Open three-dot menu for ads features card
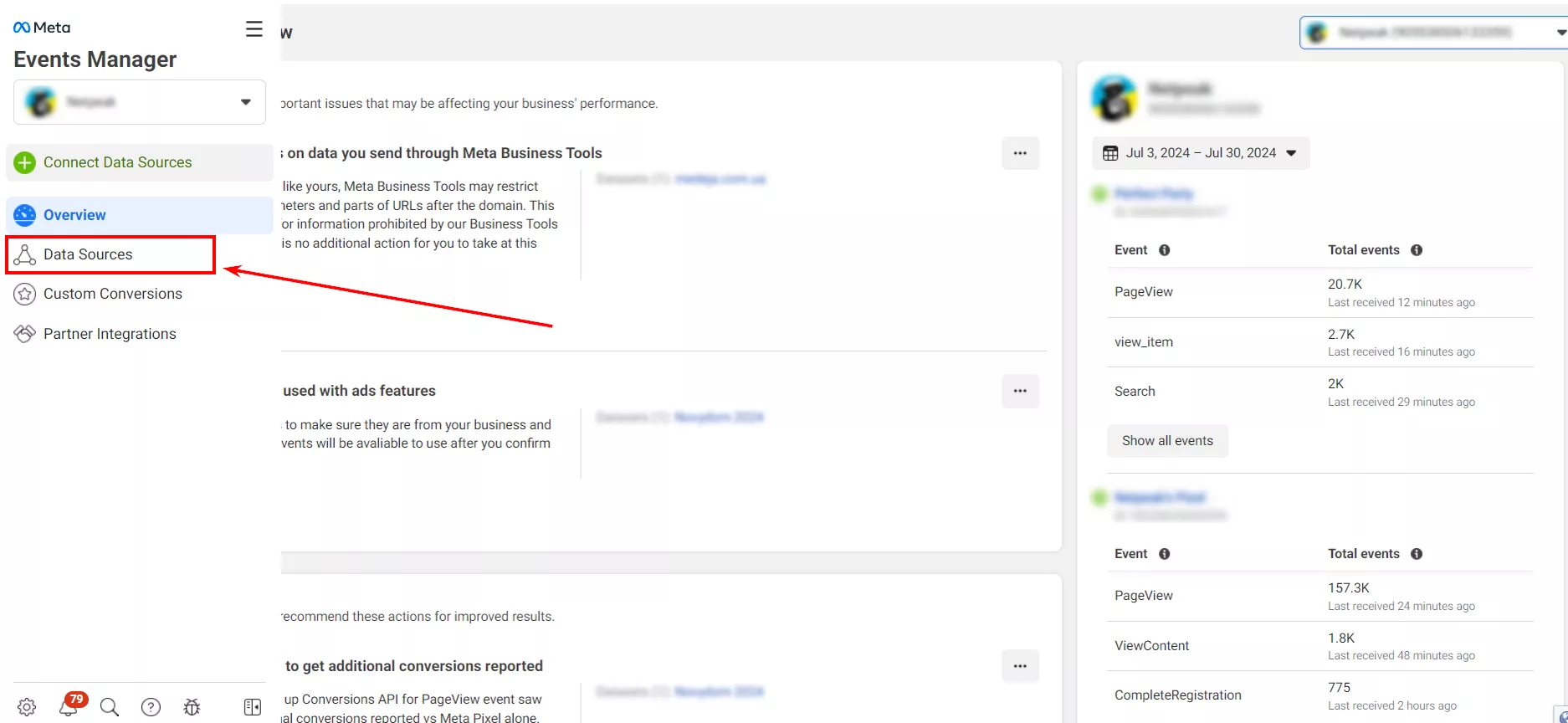The width and height of the screenshot is (1568, 723). [1020, 391]
